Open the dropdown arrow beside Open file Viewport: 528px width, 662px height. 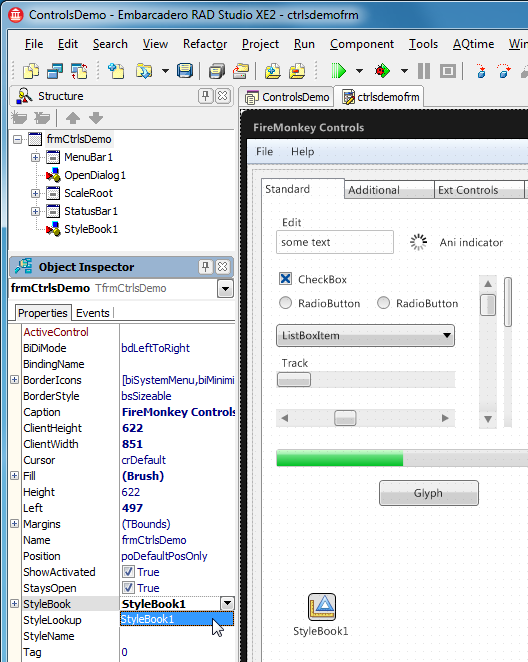(x=165, y=71)
